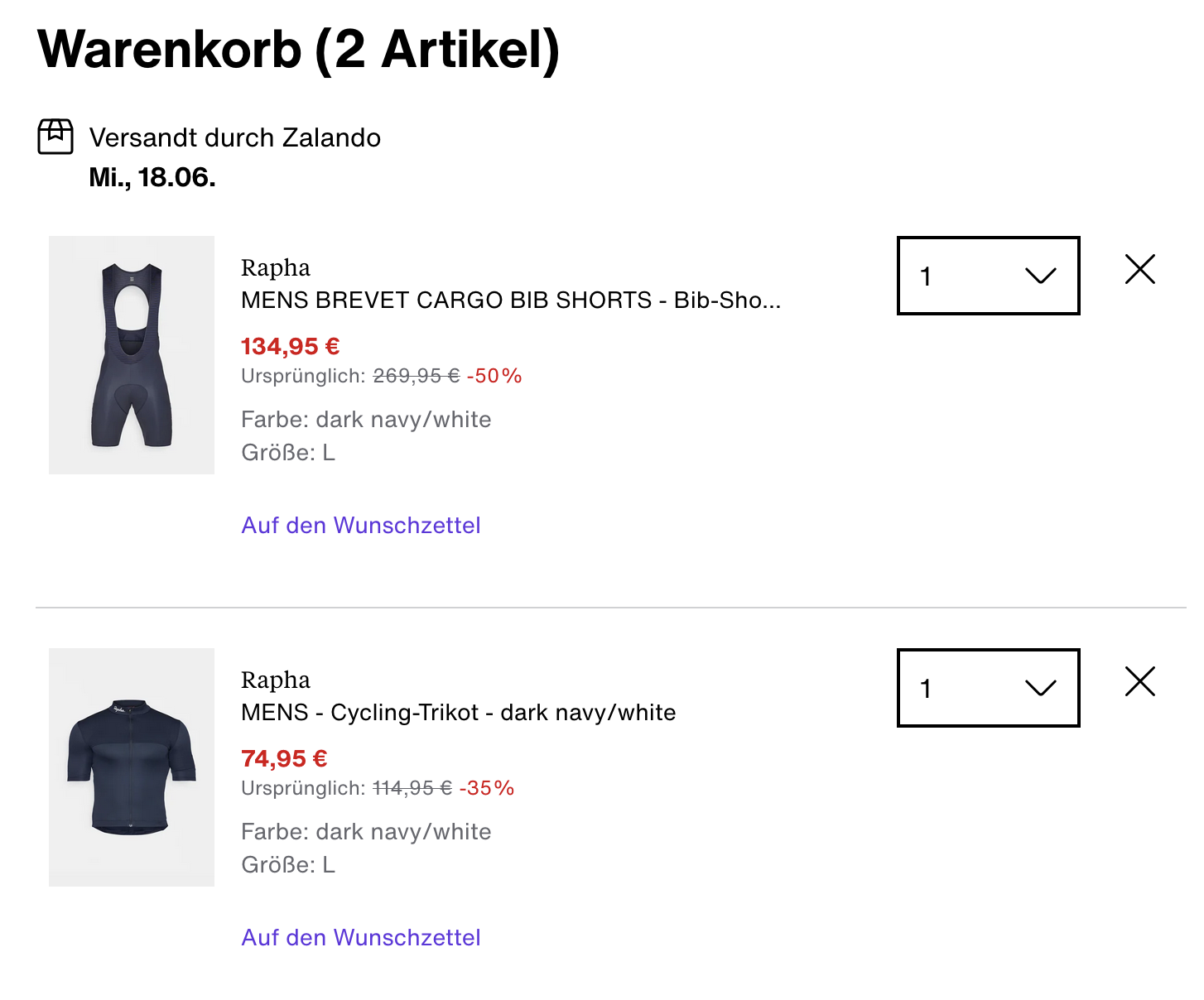Click the struck-through 269,95 € original price

pyautogui.click(x=417, y=377)
